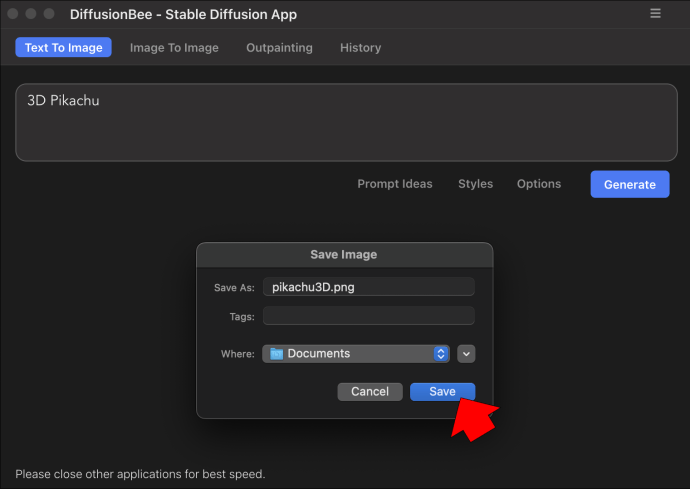Go to the History tab
This screenshot has width=690, height=489.
(360, 48)
